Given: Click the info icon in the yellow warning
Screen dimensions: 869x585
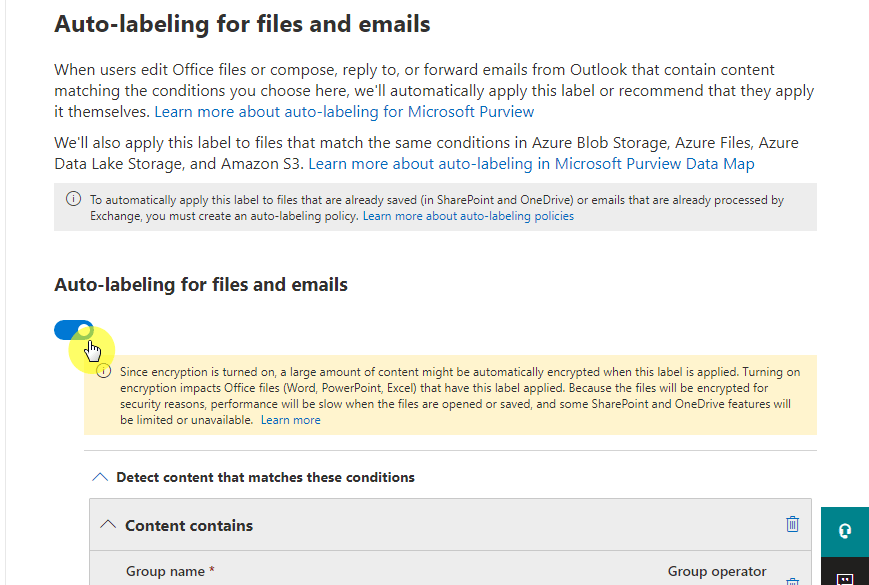Looking at the screenshot, I should click(104, 371).
